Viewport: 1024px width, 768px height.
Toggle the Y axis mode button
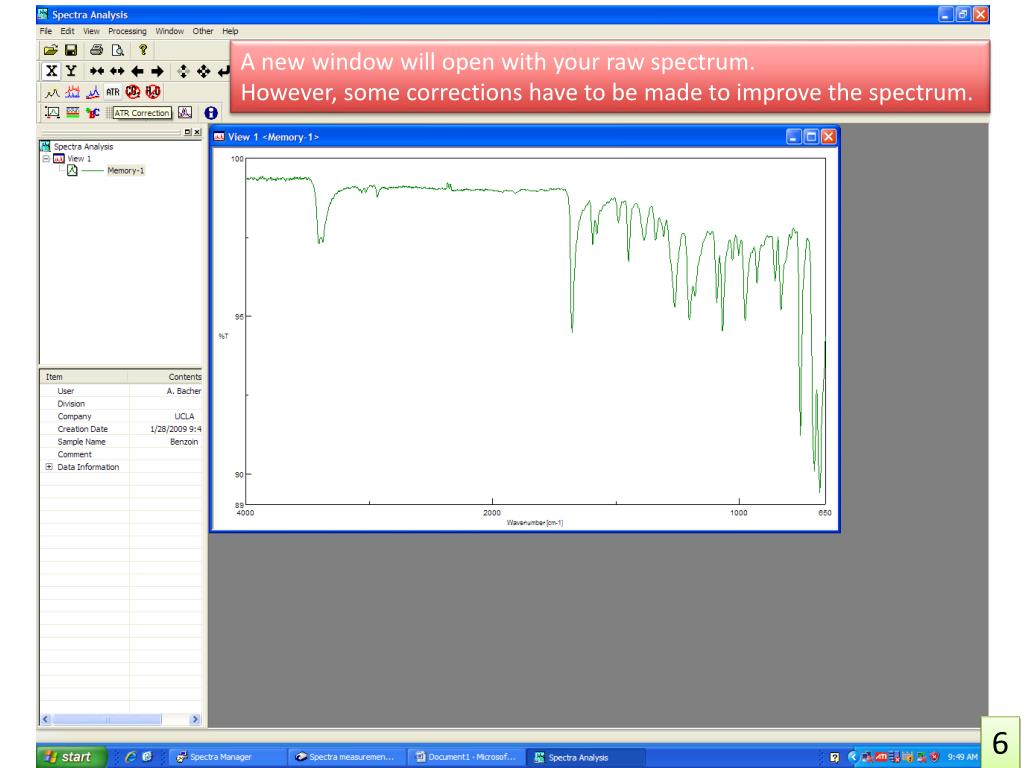click(71, 71)
